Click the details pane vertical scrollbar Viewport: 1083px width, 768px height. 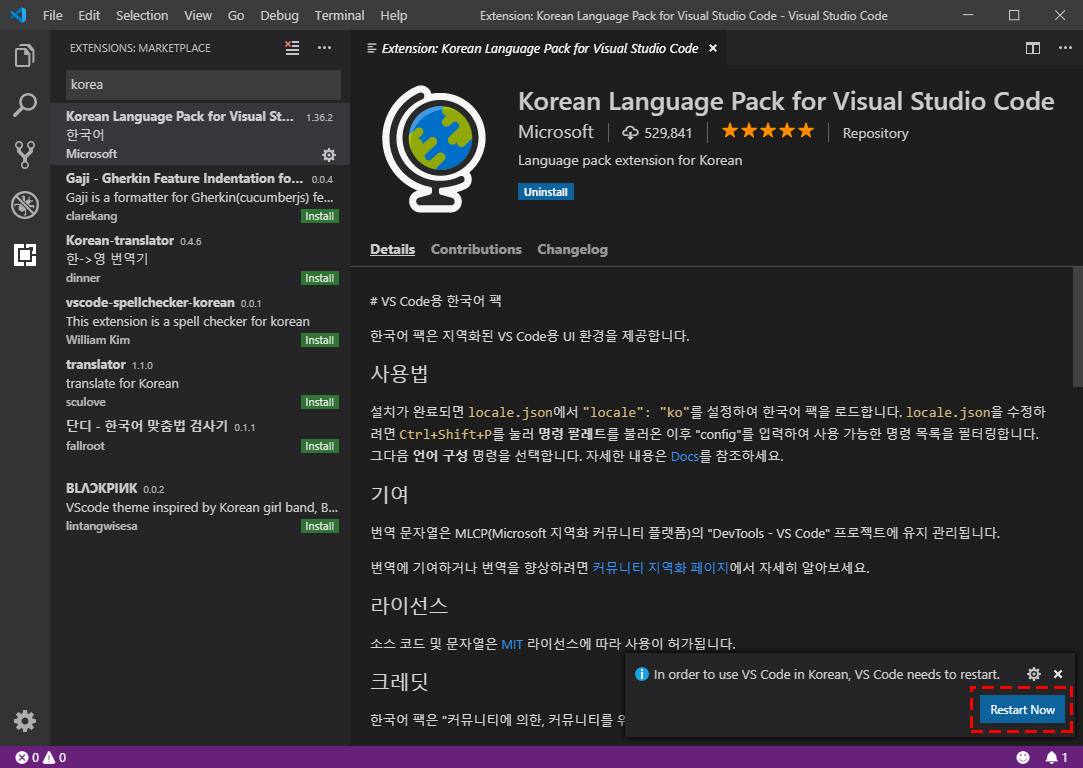point(1077,327)
